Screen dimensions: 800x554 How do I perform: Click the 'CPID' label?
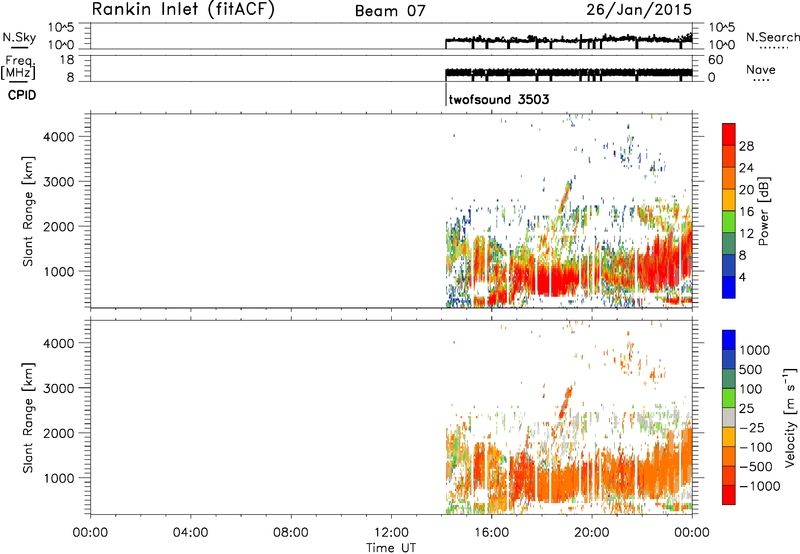[x=22, y=95]
